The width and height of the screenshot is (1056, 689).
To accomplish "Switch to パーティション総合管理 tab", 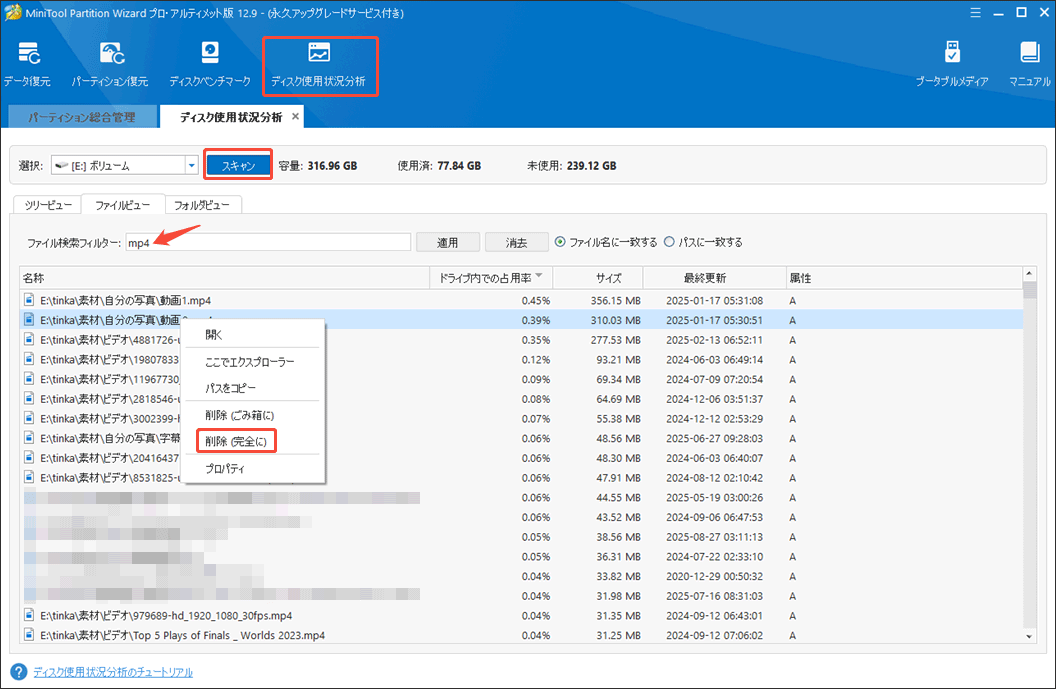I will (x=81, y=117).
